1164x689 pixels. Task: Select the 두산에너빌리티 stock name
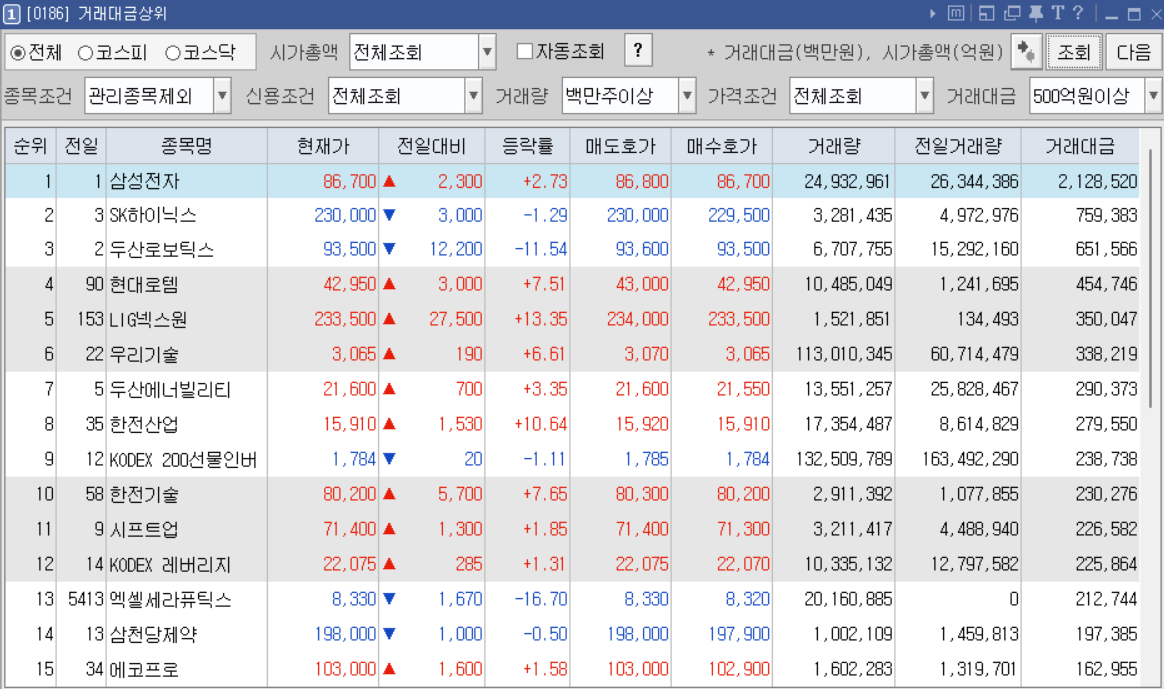[x=171, y=390]
